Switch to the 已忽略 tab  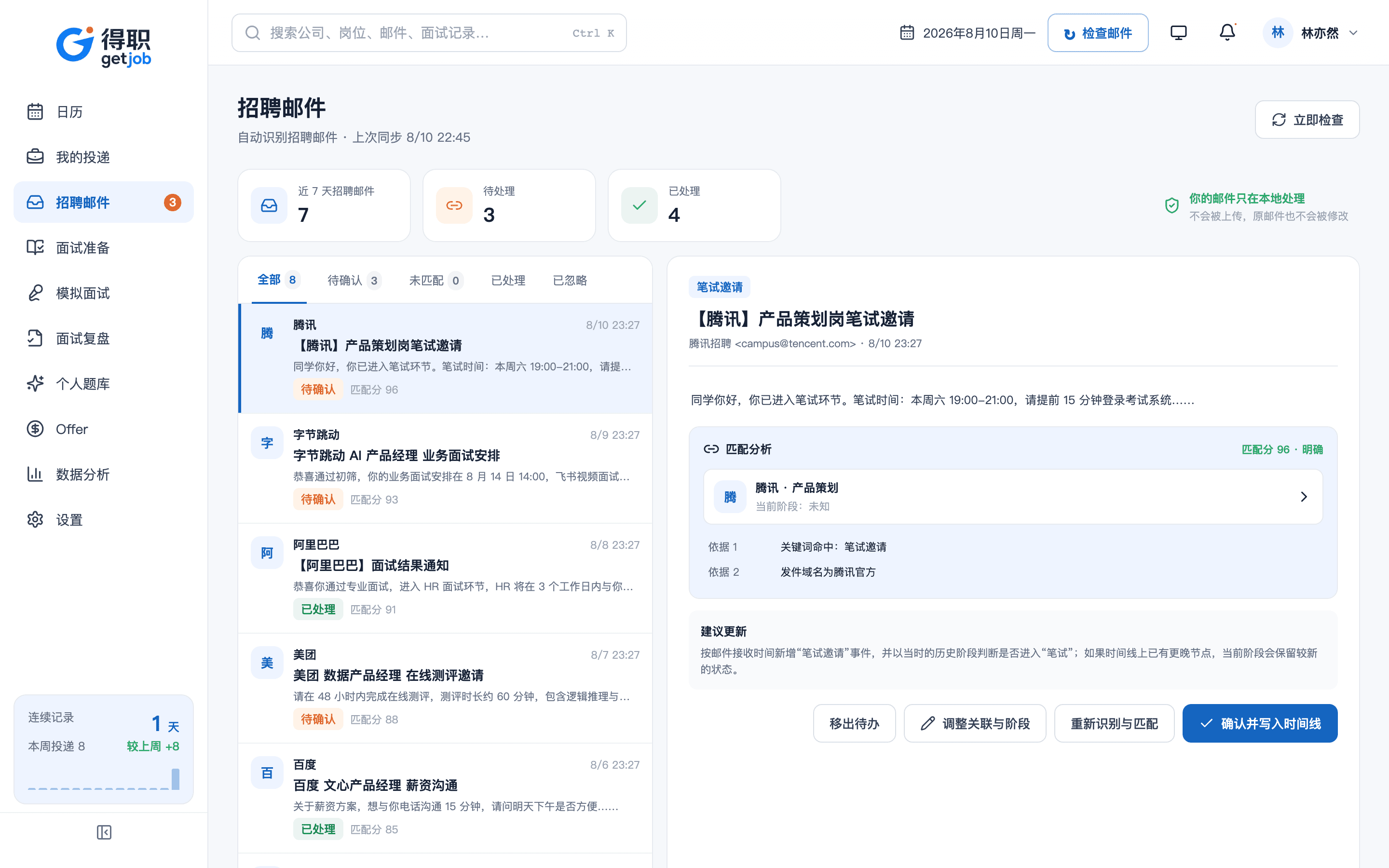570,280
